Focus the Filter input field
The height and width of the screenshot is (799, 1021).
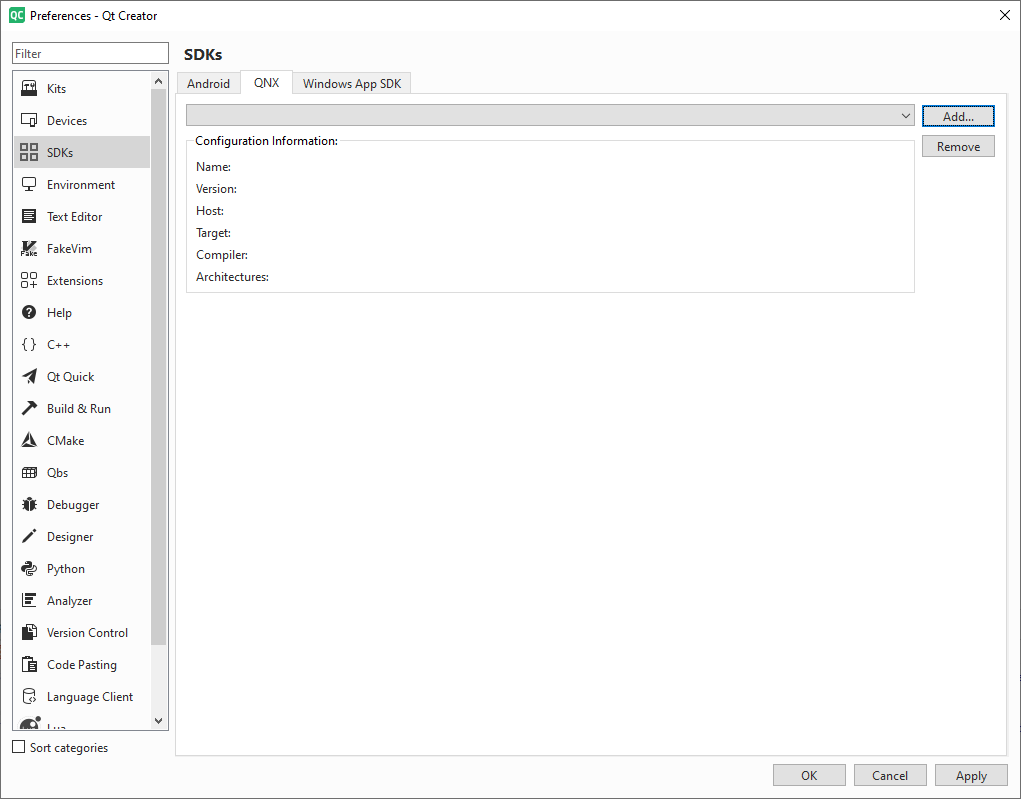click(x=90, y=53)
